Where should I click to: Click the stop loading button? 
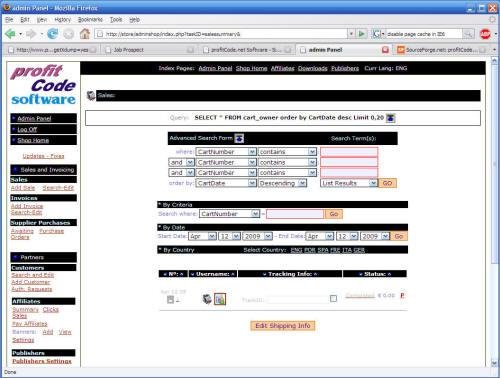click(x=69, y=34)
